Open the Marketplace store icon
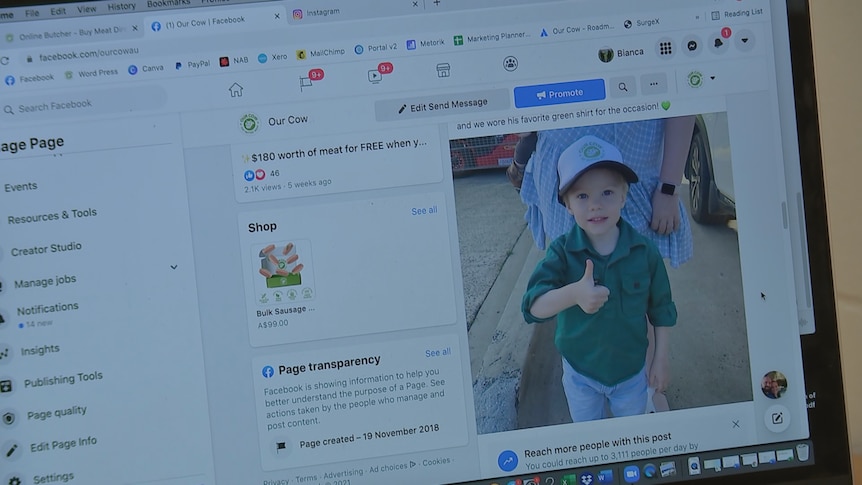The image size is (862, 485). pyautogui.click(x=443, y=70)
